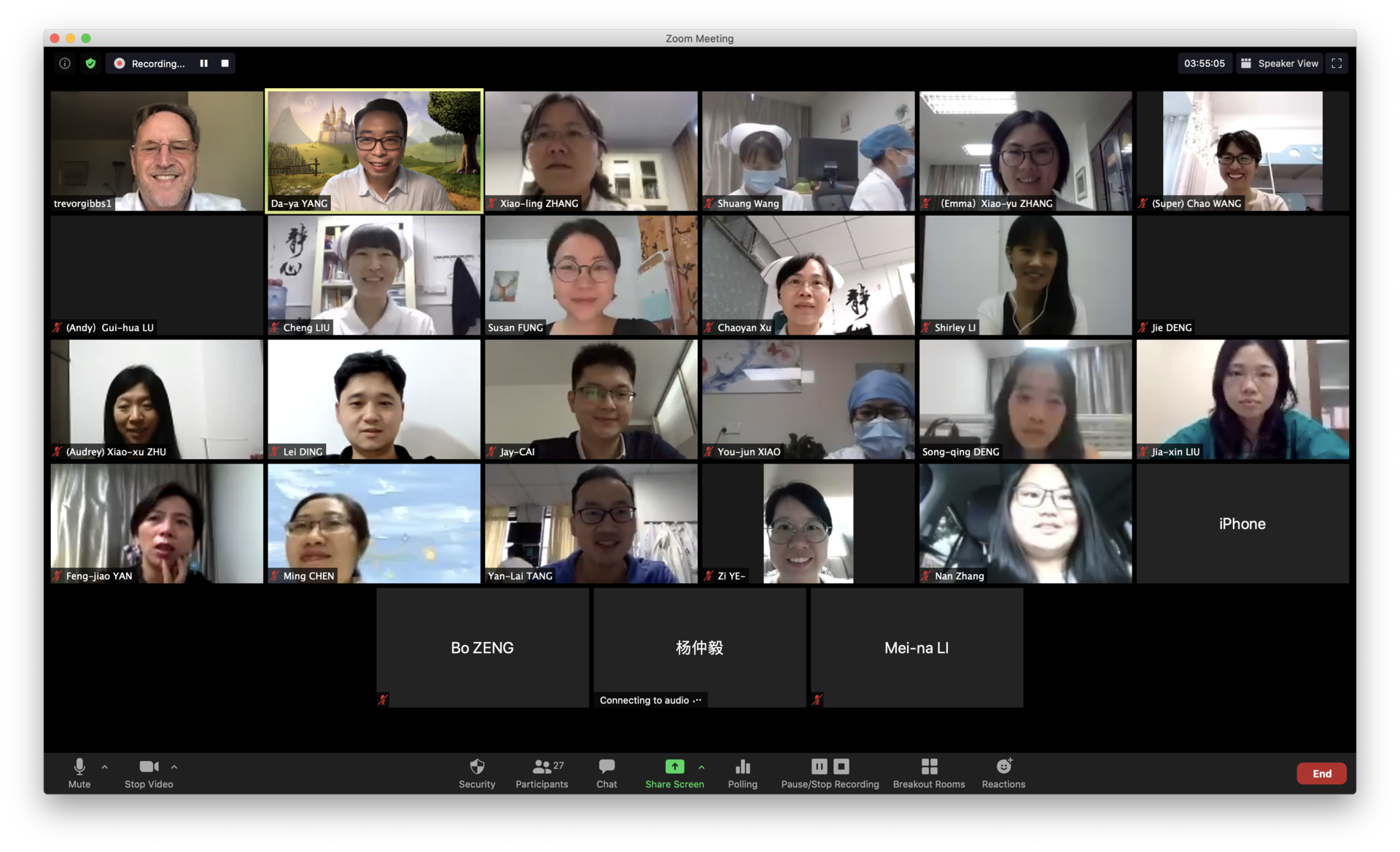Select the Xiao-ling ZHANG video tile
1400x852 pixels.
pyautogui.click(x=591, y=151)
